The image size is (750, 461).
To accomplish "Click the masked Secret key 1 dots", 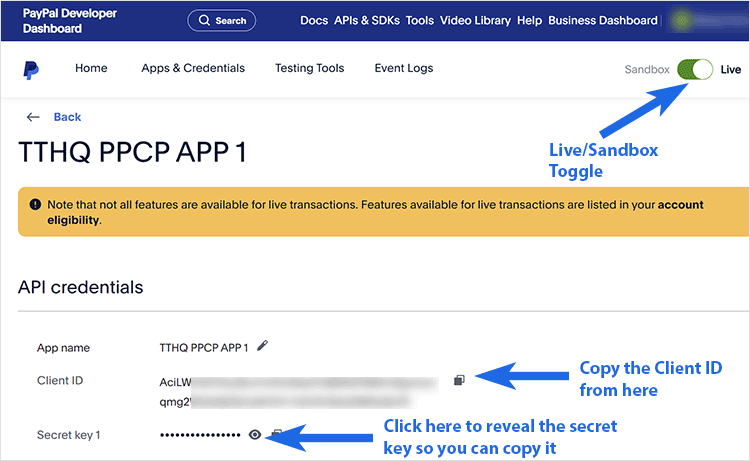I will (x=200, y=435).
